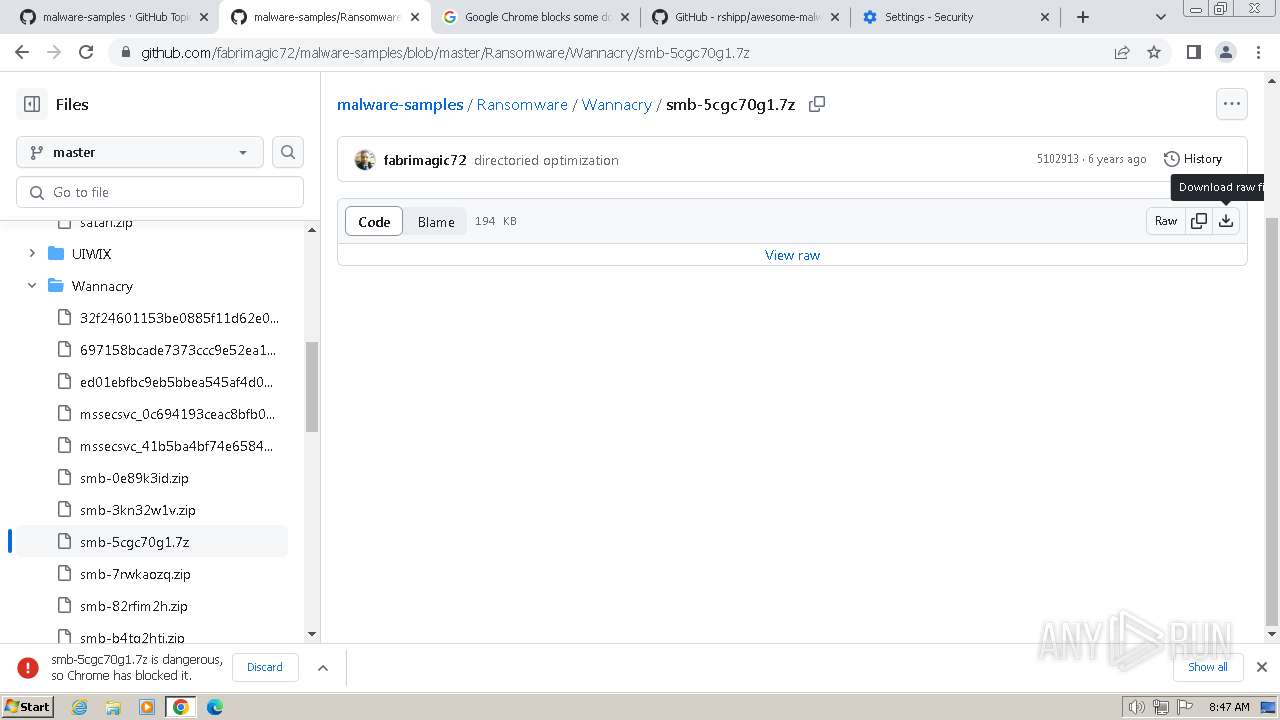Open the tab search dropdown
The image size is (1280, 720).
(1161, 17)
